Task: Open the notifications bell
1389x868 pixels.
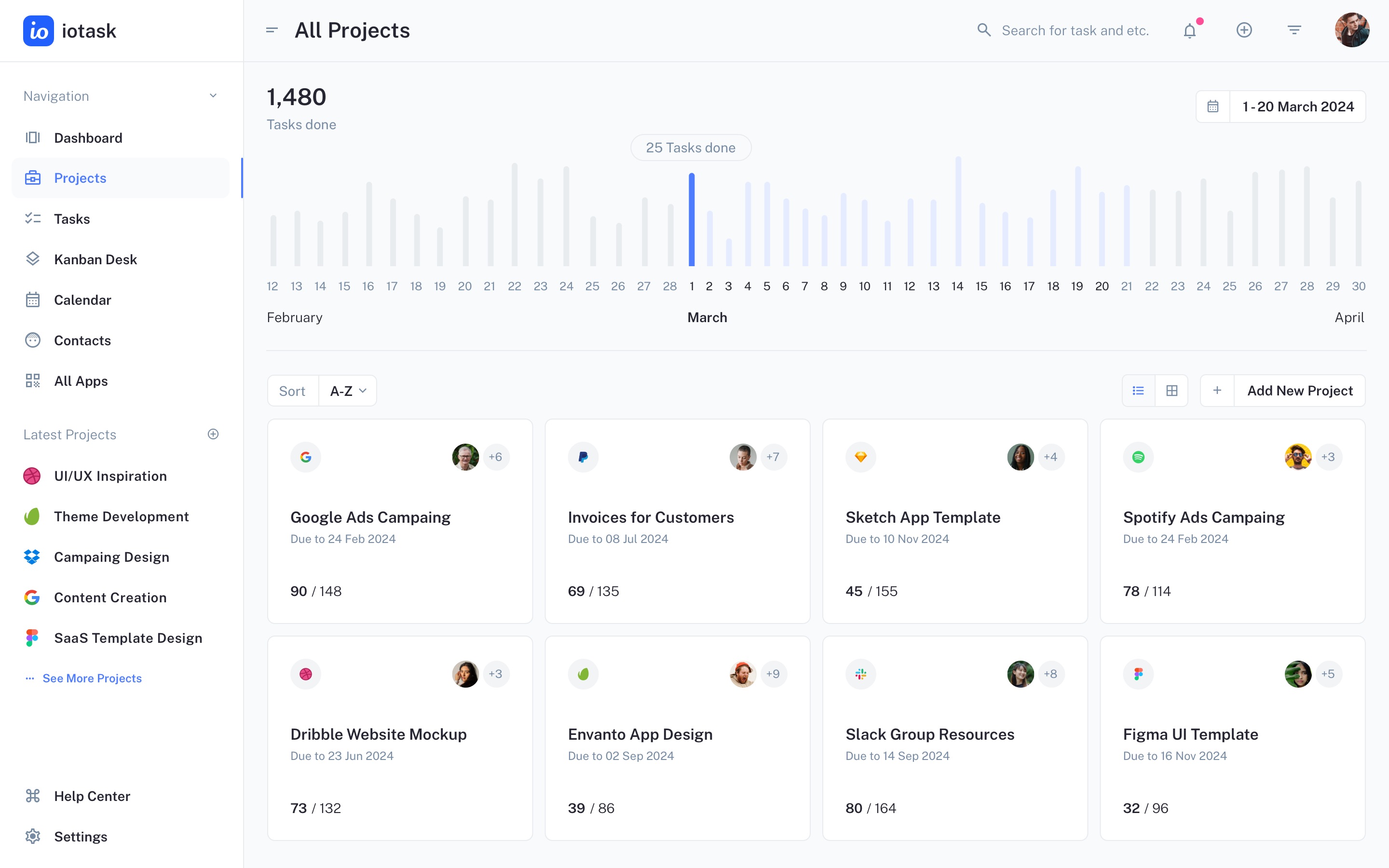Action: (x=1190, y=30)
